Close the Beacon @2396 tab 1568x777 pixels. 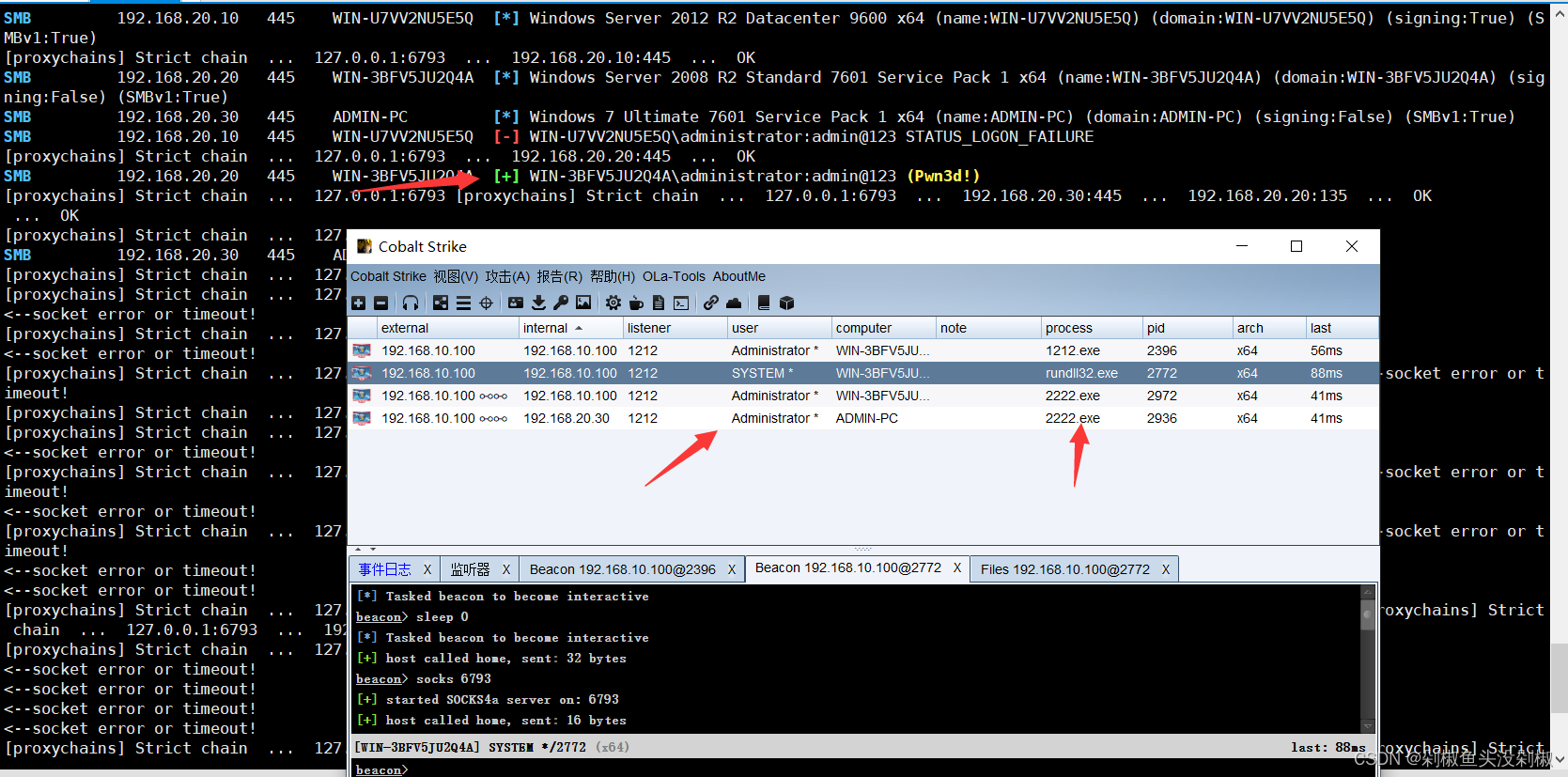[x=732, y=569]
